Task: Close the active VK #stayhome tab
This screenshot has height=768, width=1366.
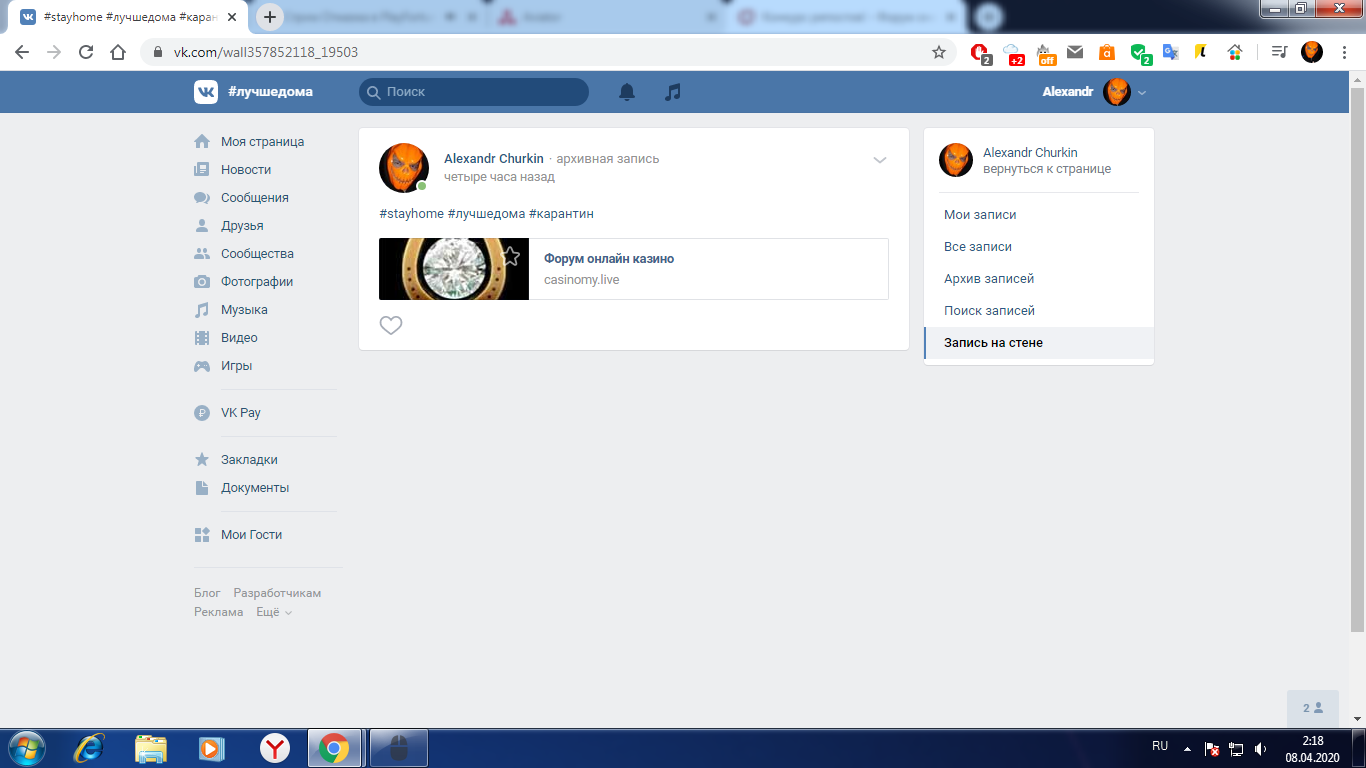Action: click(232, 17)
